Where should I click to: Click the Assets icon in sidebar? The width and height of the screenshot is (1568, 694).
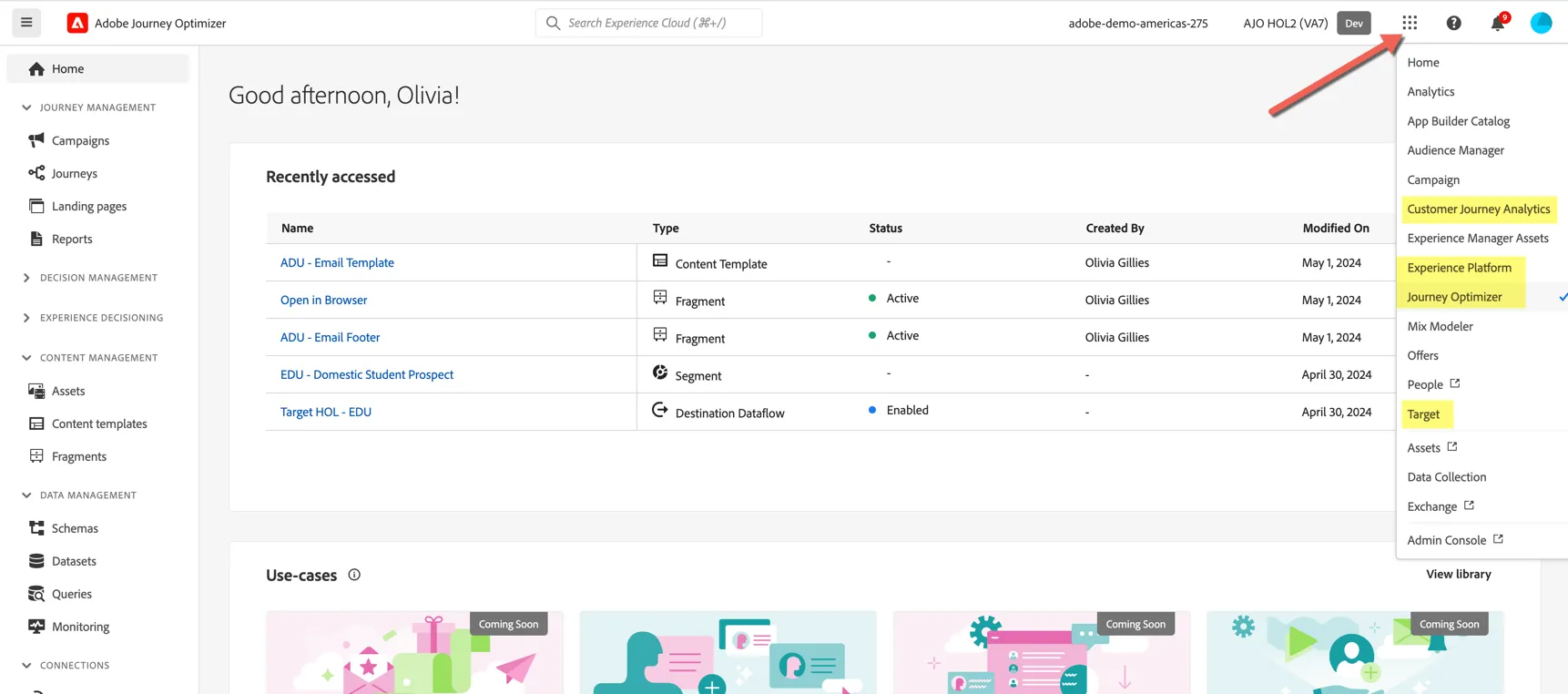click(x=36, y=391)
